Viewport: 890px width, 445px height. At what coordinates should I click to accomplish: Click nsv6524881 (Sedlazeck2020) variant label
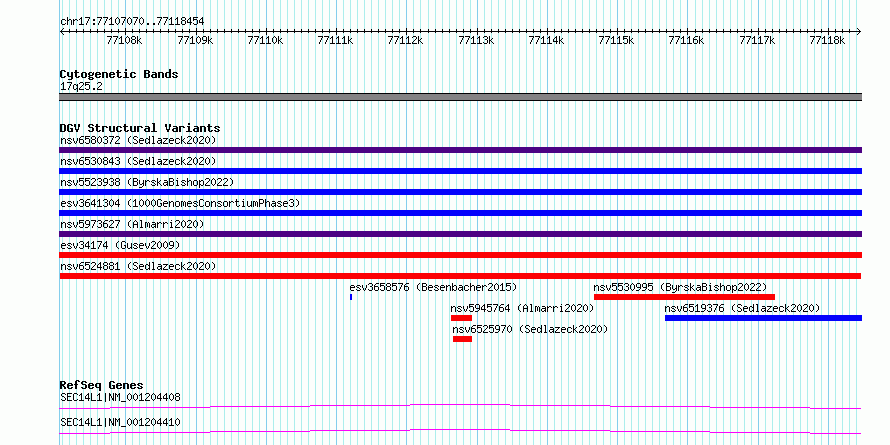tap(138, 266)
